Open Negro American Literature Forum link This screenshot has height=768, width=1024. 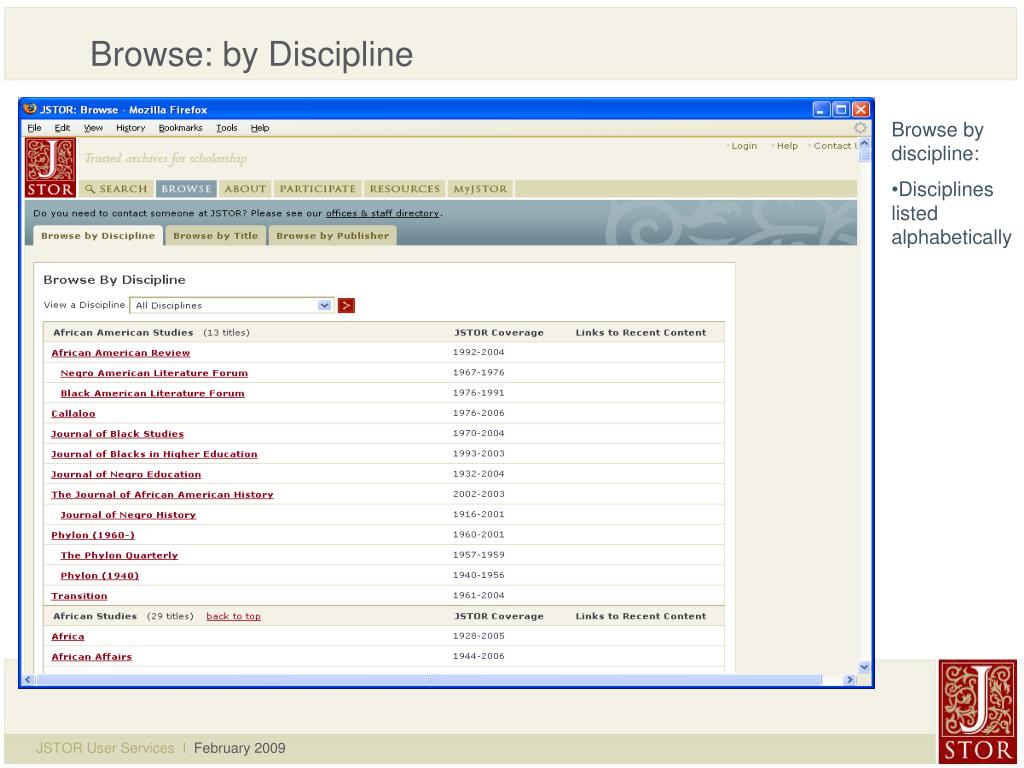(x=154, y=373)
